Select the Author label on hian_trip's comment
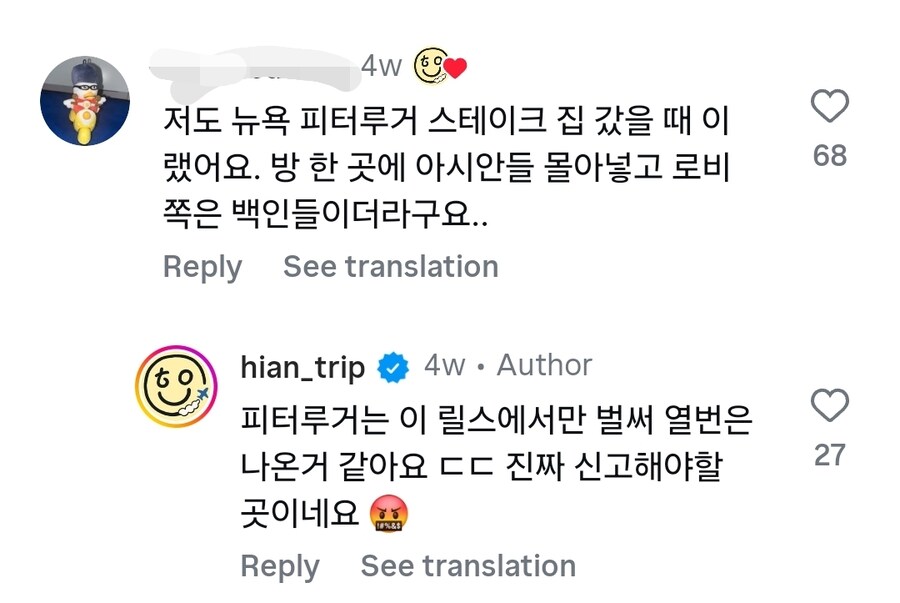 (541, 366)
